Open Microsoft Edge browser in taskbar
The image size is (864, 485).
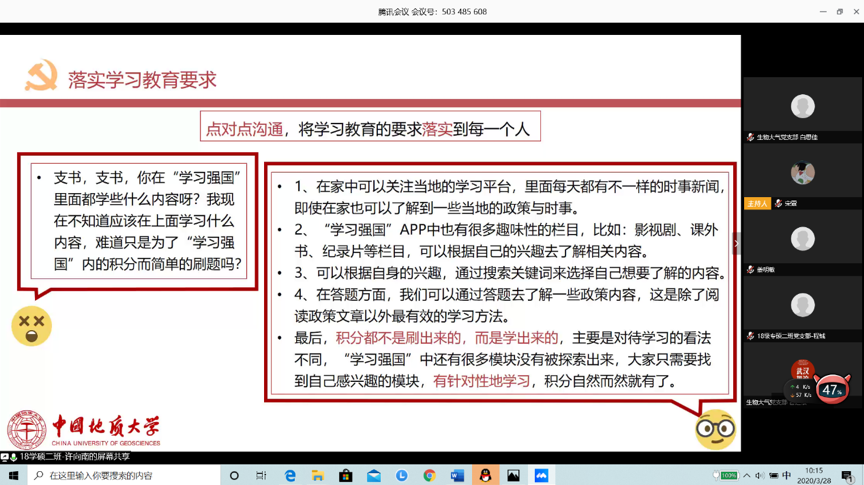[290, 476]
